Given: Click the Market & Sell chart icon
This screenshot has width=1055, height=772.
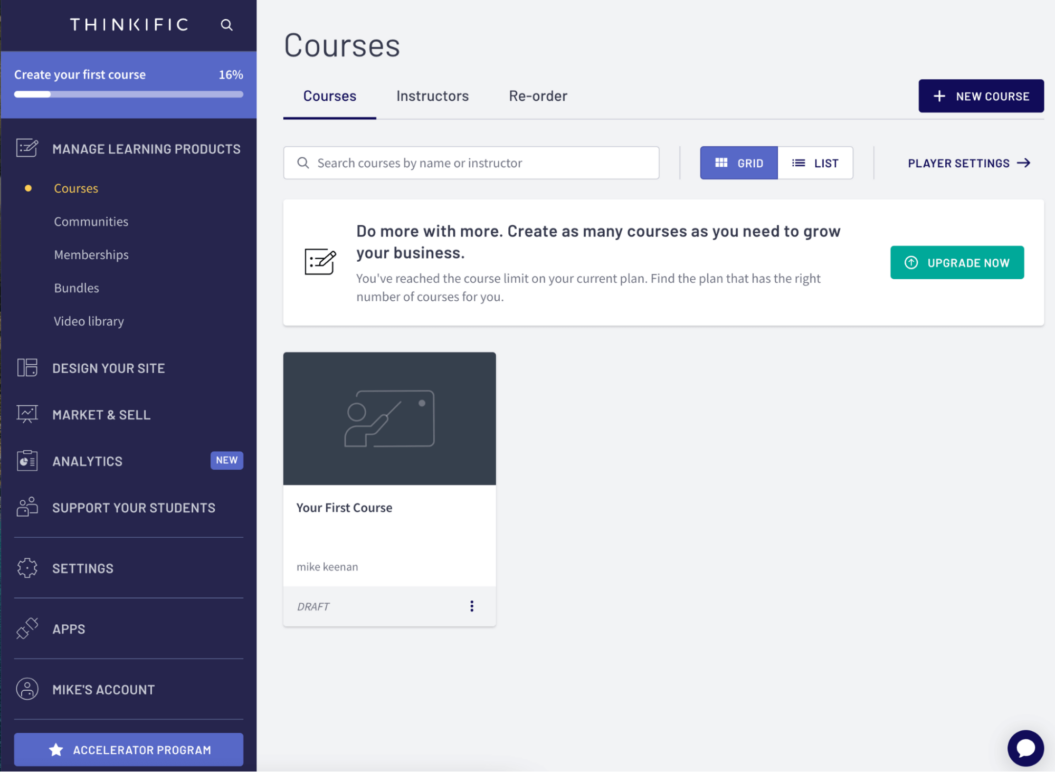Looking at the screenshot, I should 27,414.
